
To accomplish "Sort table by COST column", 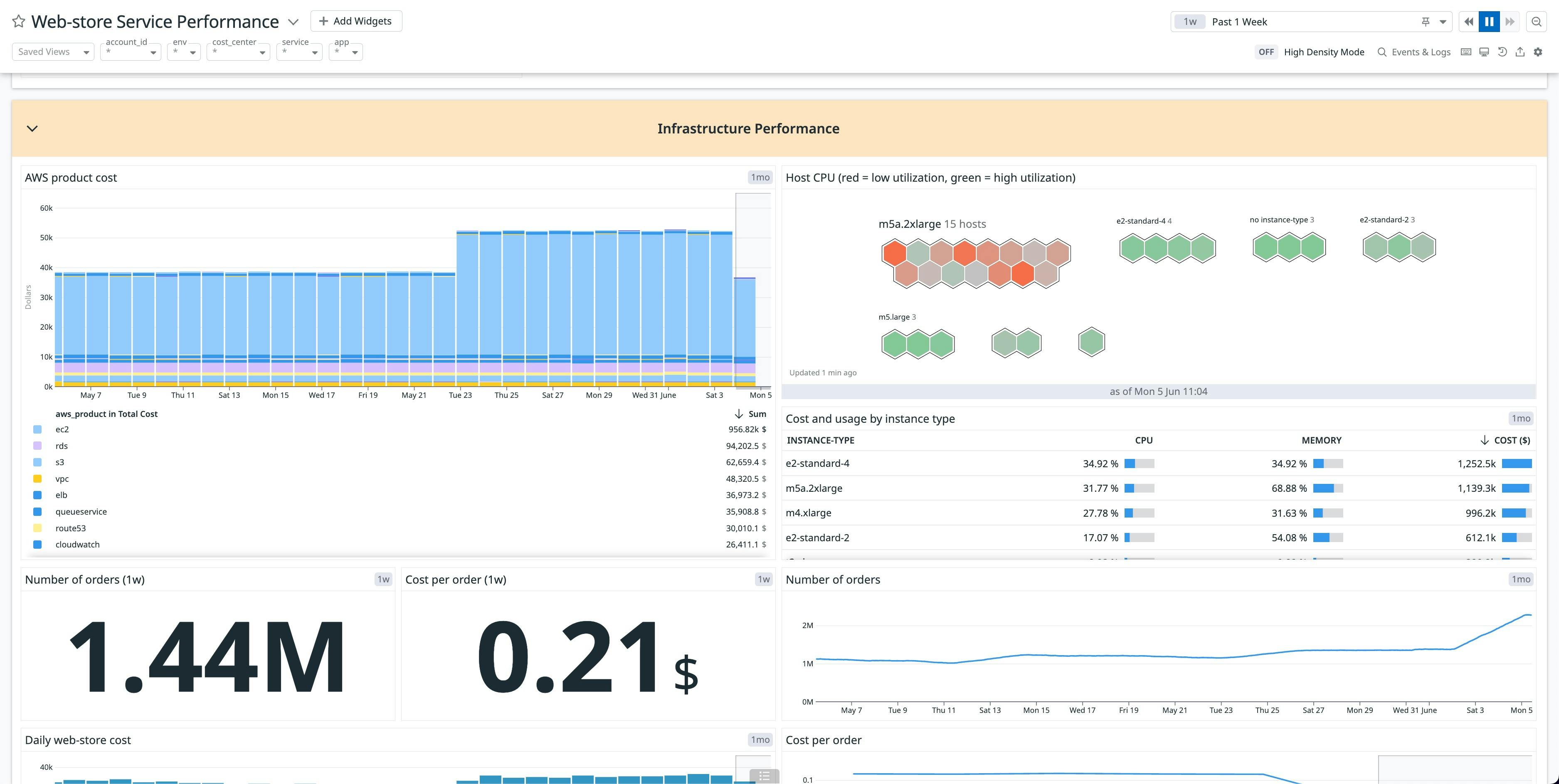I will tap(1505, 440).
